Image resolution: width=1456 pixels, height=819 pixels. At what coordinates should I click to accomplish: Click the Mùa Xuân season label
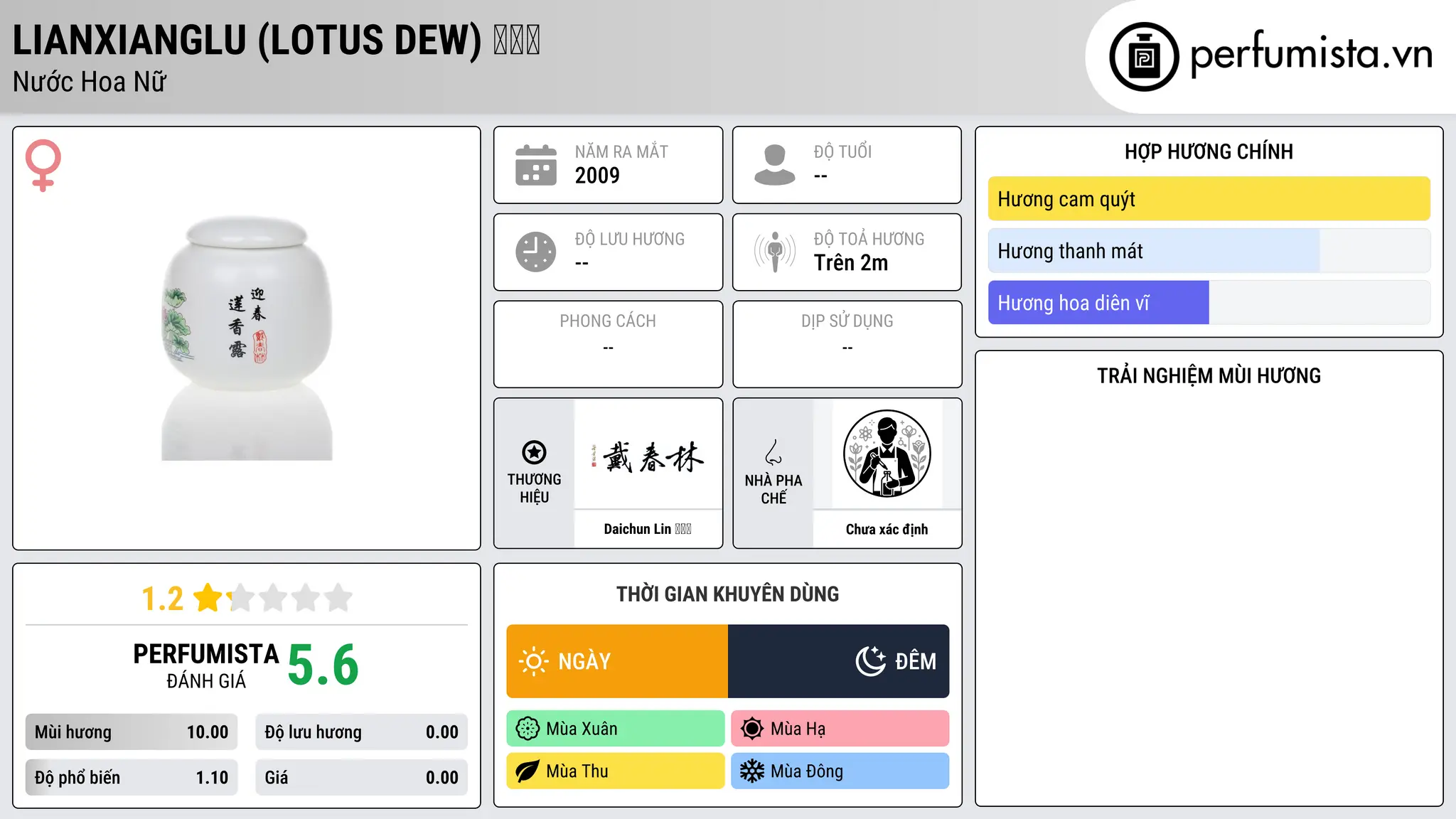[582, 729]
